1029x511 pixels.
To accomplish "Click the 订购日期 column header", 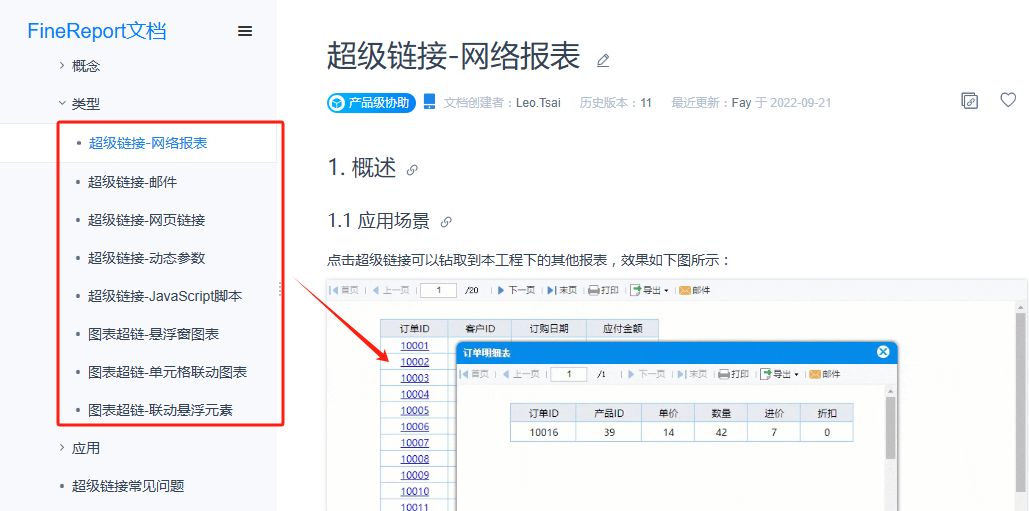I will click(x=549, y=329).
